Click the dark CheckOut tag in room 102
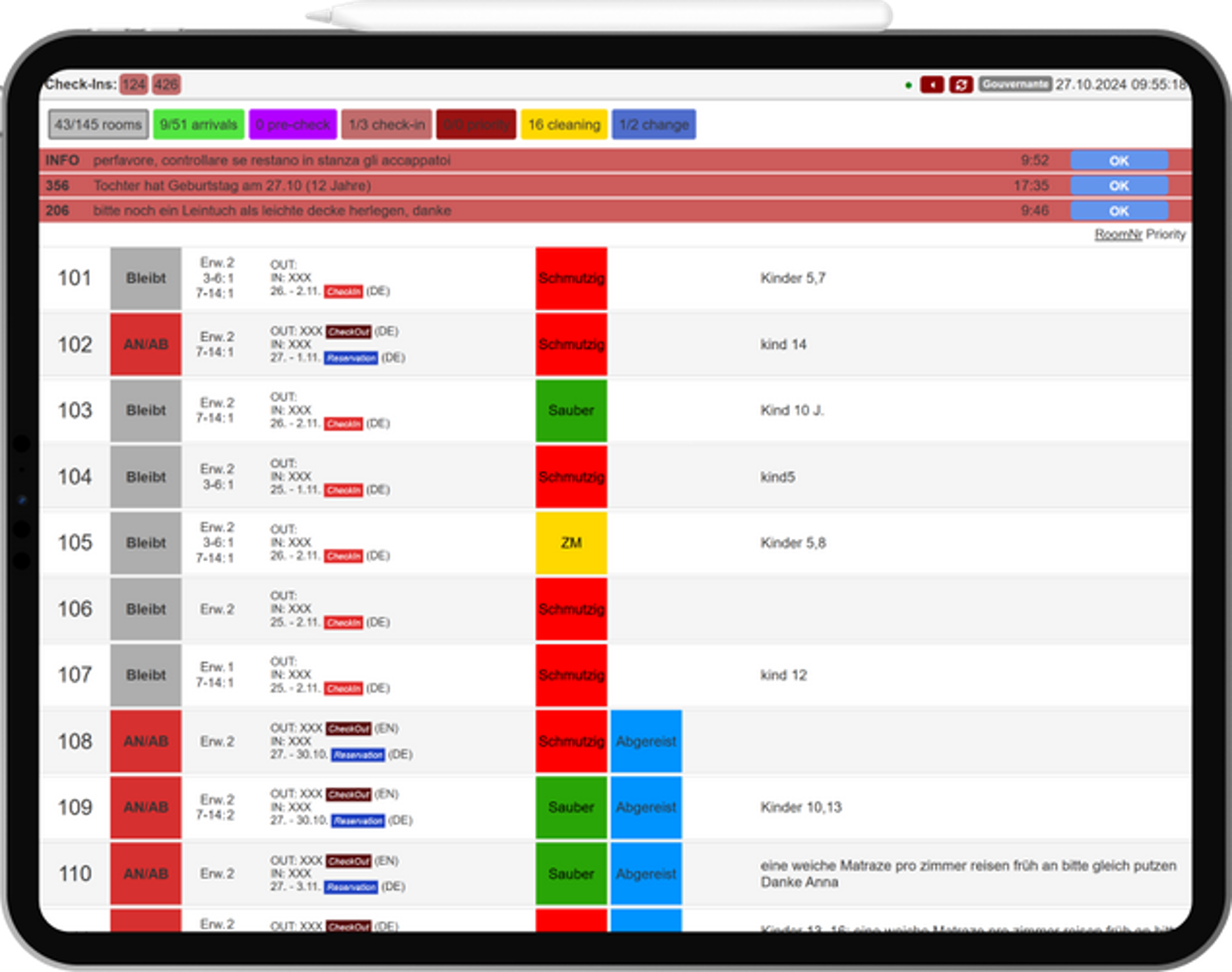This screenshot has height=972, width=1232. pos(348,331)
